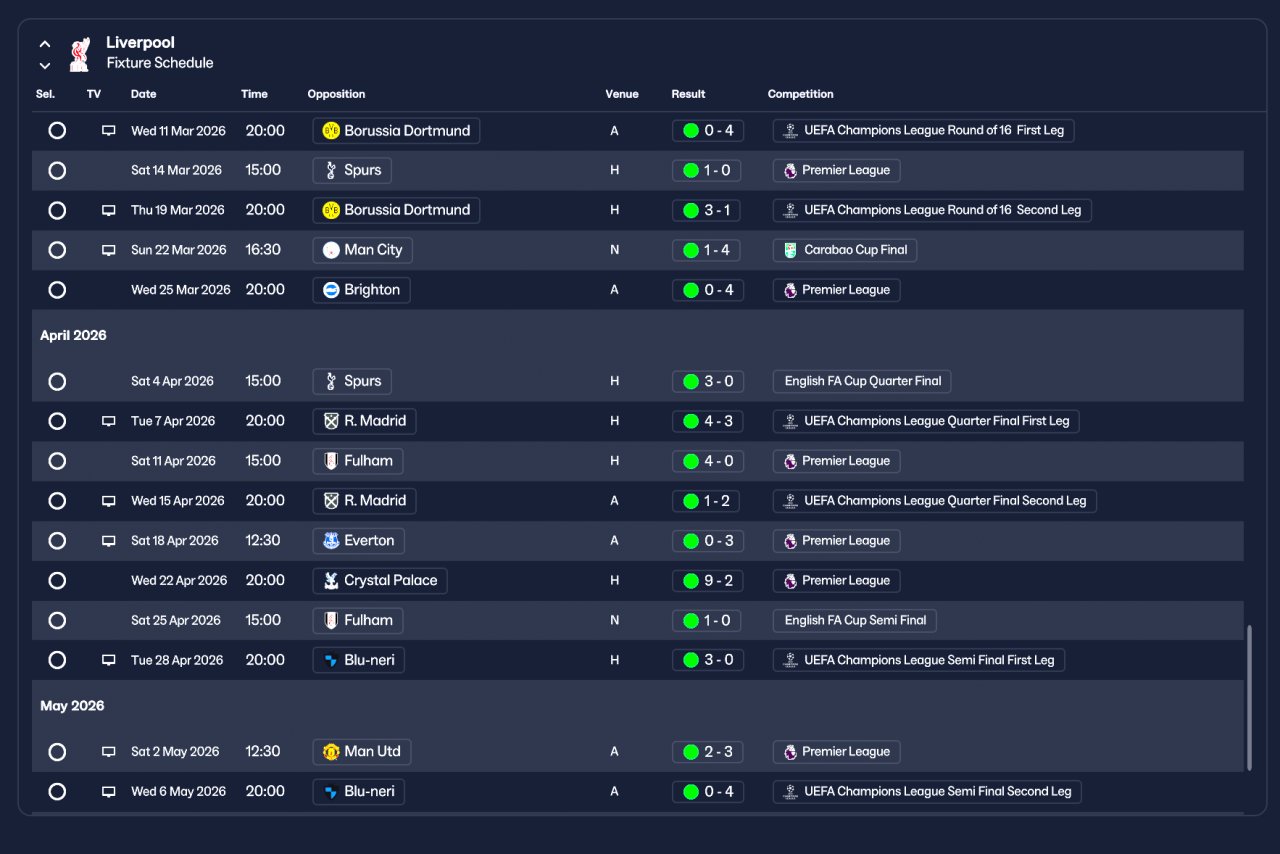Click the Result column header
Viewport: 1280px width, 854px height.
coord(688,95)
